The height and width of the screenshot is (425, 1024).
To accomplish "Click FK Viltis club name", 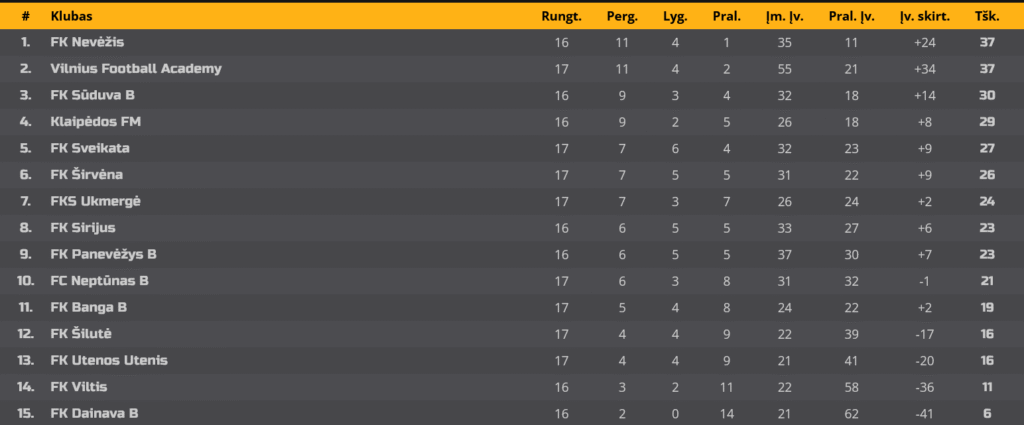I will (x=78, y=387).
